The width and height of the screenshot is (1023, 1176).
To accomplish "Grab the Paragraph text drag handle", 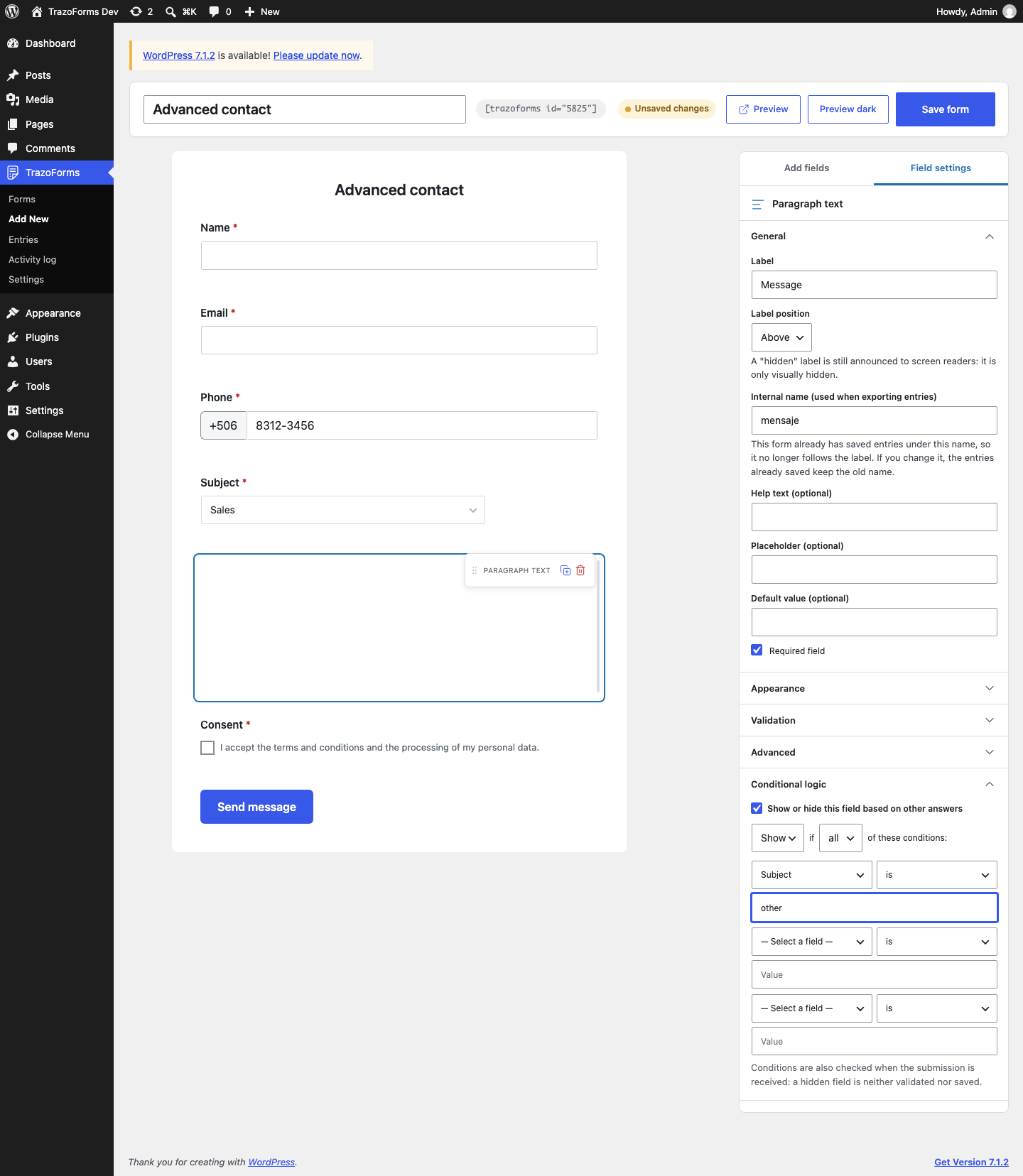I will click(x=475, y=570).
